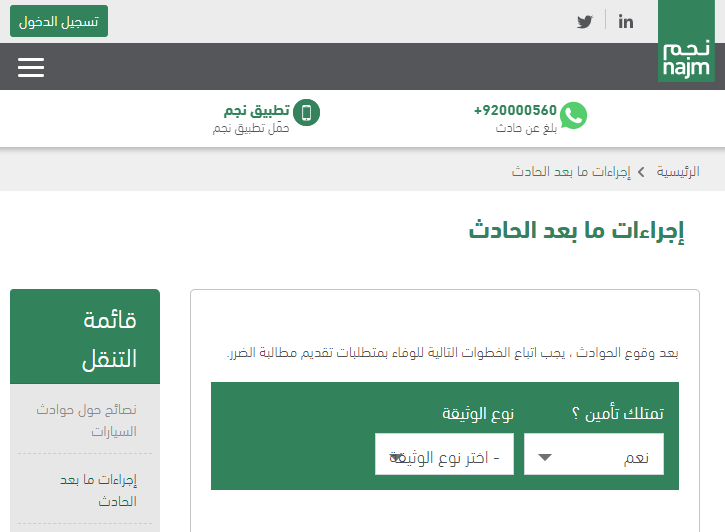Click the green WhatsApp icon
Screen dimensions: 725x532
pos(573,116)
